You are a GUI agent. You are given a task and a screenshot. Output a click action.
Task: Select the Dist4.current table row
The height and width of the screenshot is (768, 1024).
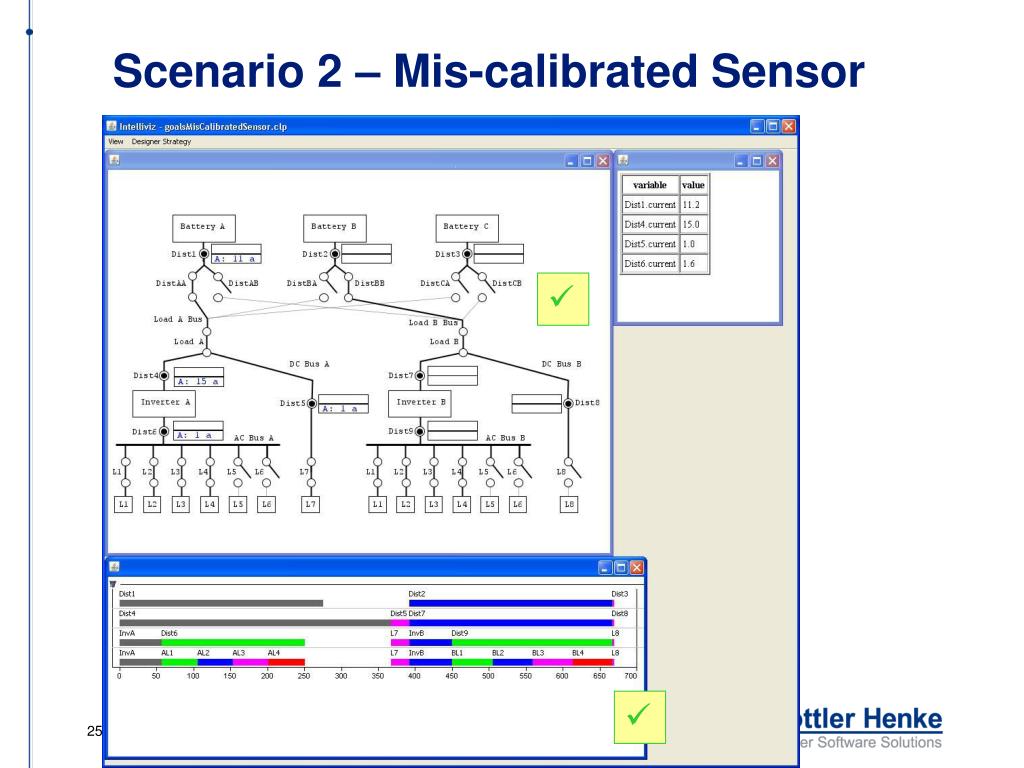pos(665,225)
